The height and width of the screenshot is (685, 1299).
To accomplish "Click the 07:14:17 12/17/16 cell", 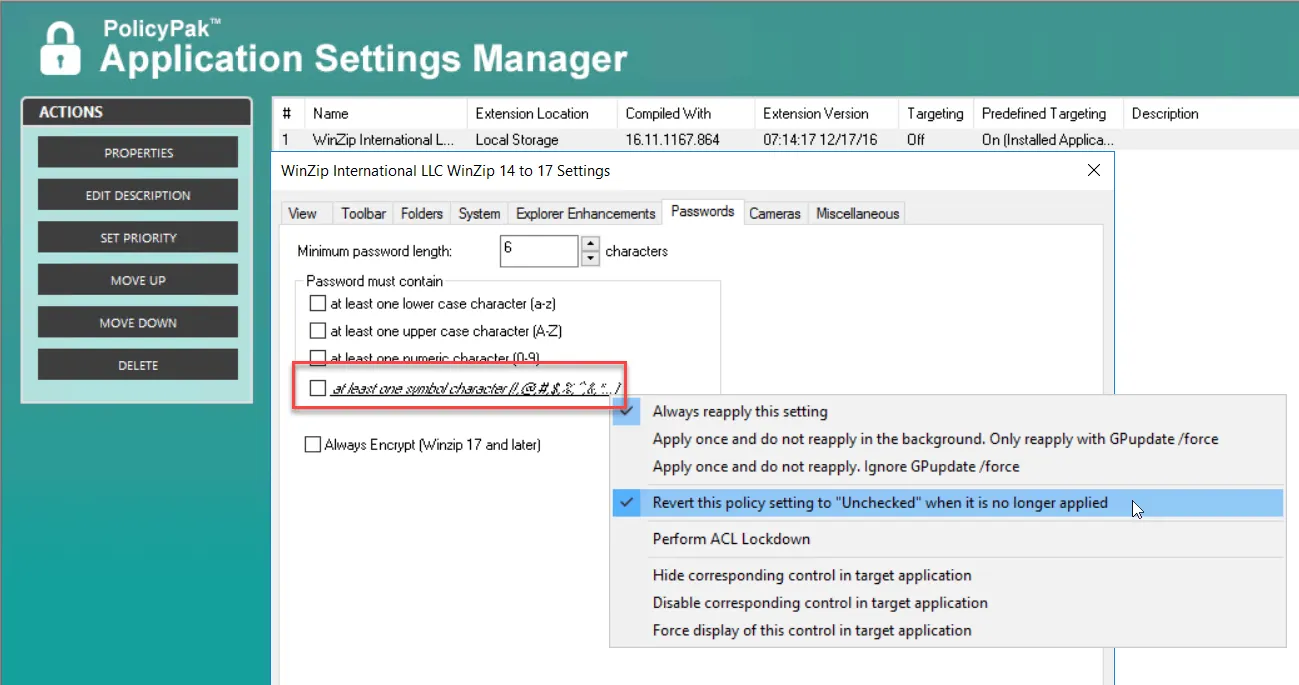I will 820,140.
